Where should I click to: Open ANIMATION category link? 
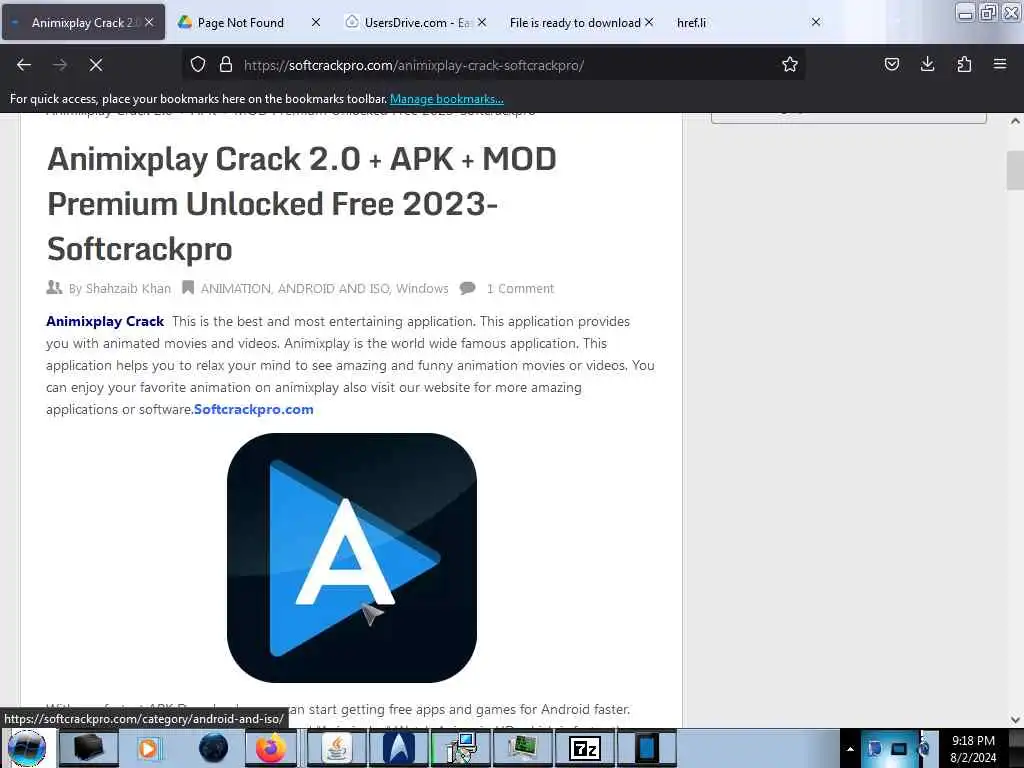(236, 289)
